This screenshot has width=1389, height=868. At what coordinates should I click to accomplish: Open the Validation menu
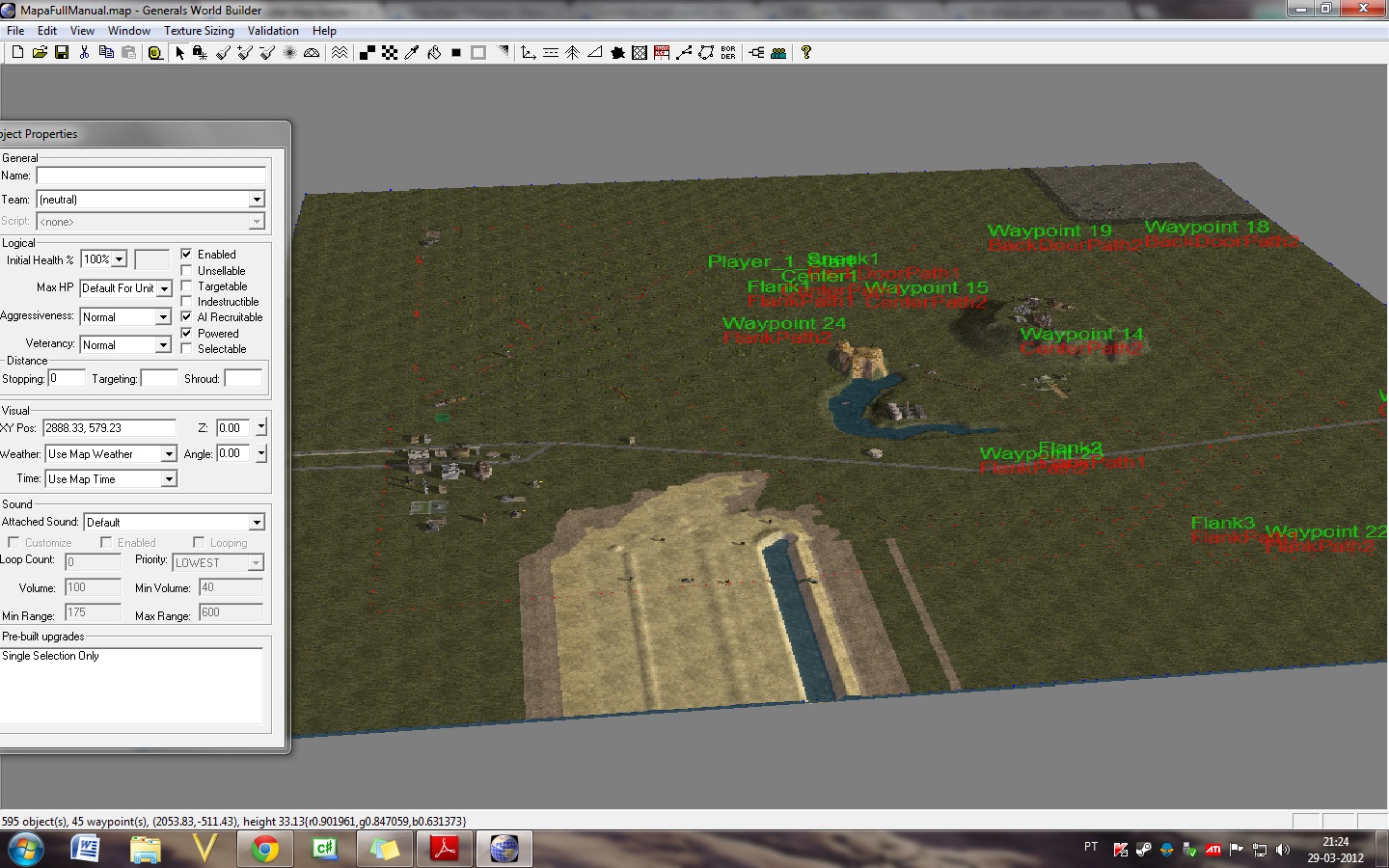click(x=273, y=31)
